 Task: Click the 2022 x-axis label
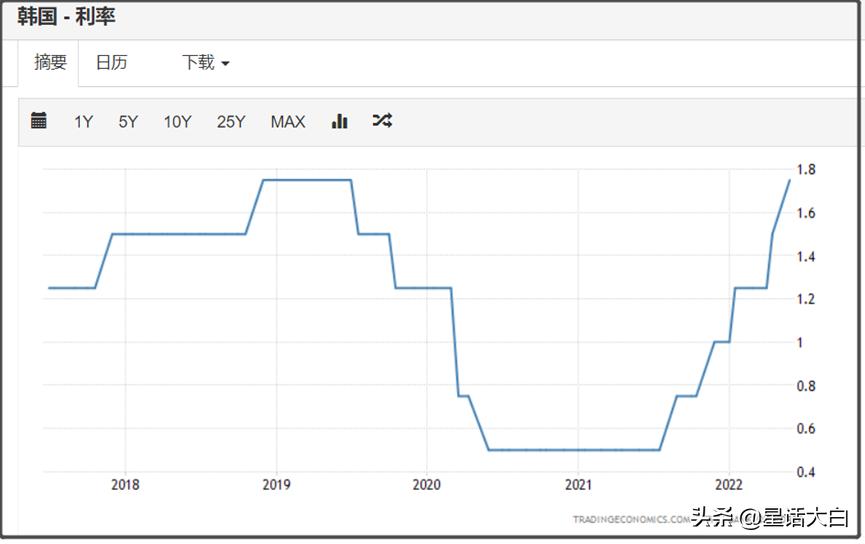(x=729, y=485)
